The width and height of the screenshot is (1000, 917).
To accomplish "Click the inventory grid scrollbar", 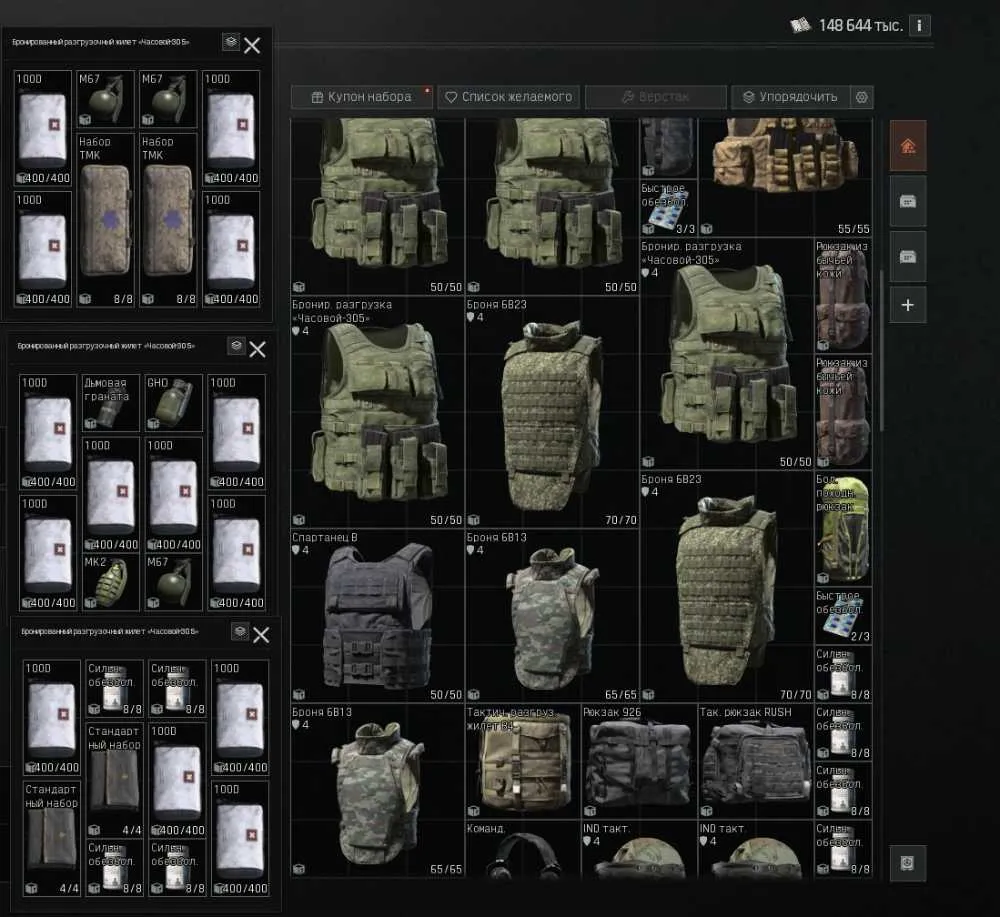I will point(882,351).
